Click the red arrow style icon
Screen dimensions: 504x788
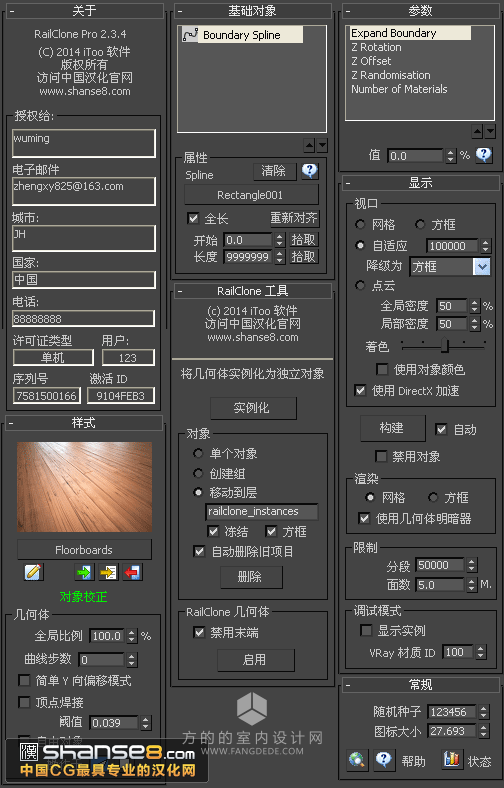(x=133, y=572)
